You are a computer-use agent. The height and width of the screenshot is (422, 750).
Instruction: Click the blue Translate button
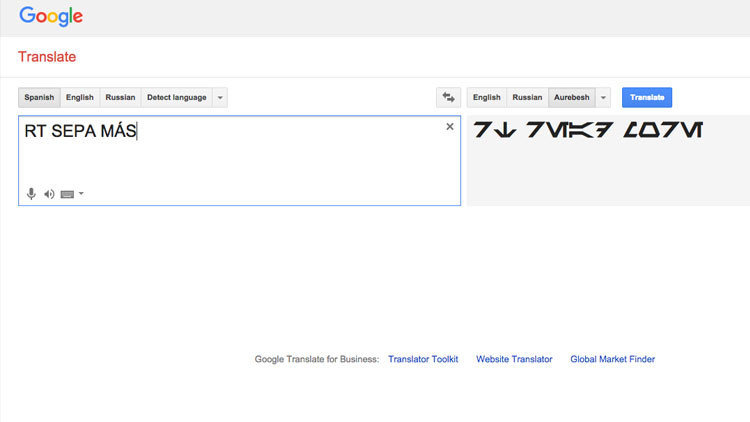pyautogui.click(x=647, y=97)
